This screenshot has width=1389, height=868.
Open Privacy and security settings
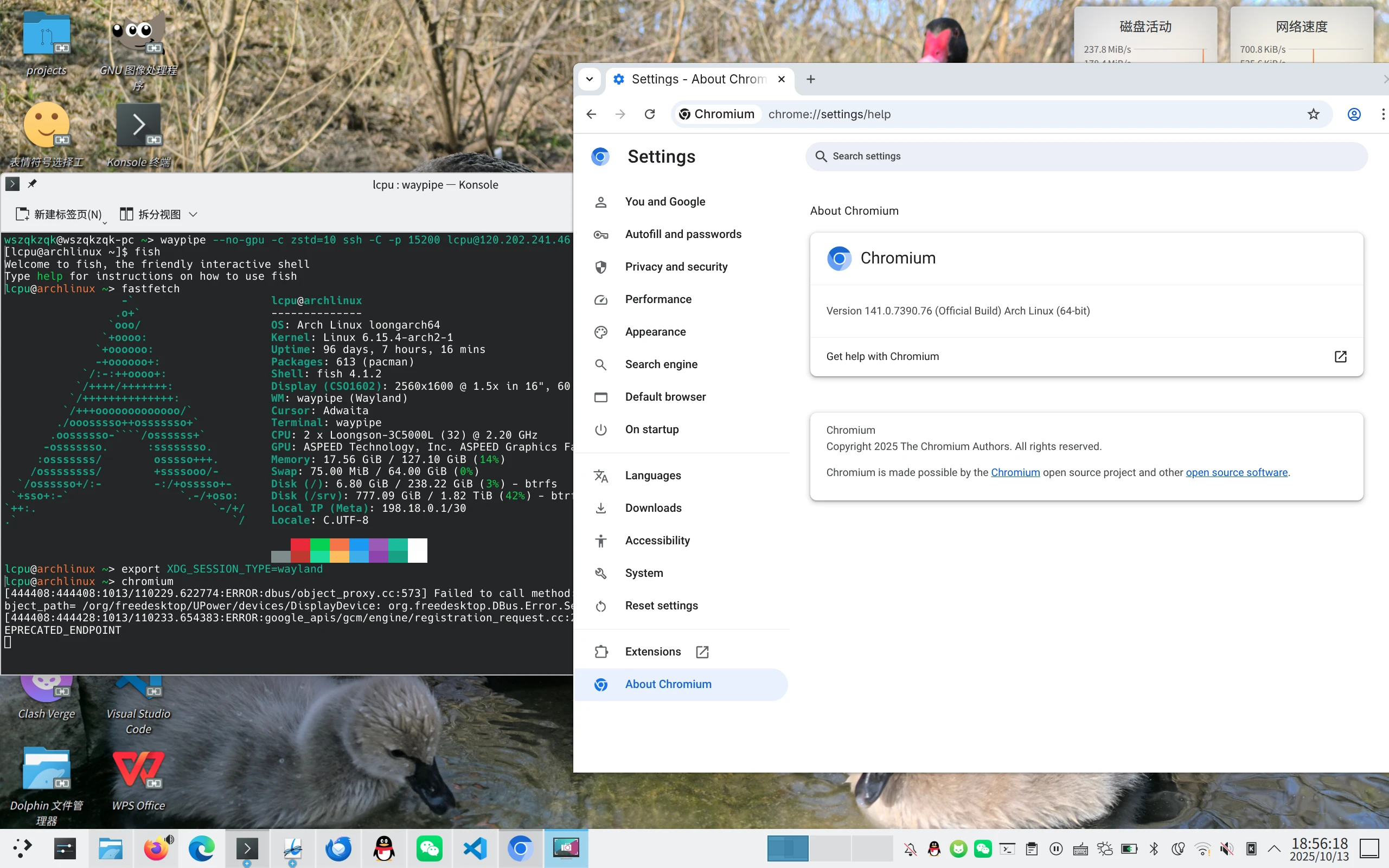pos(676,267)
